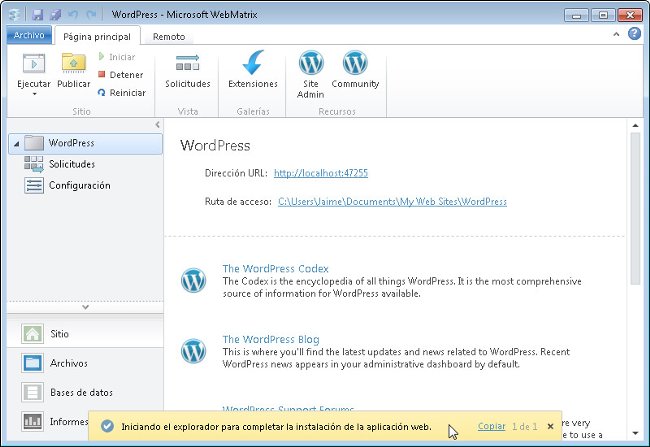Click the vertical scrollbar thumb

(635, 209)
